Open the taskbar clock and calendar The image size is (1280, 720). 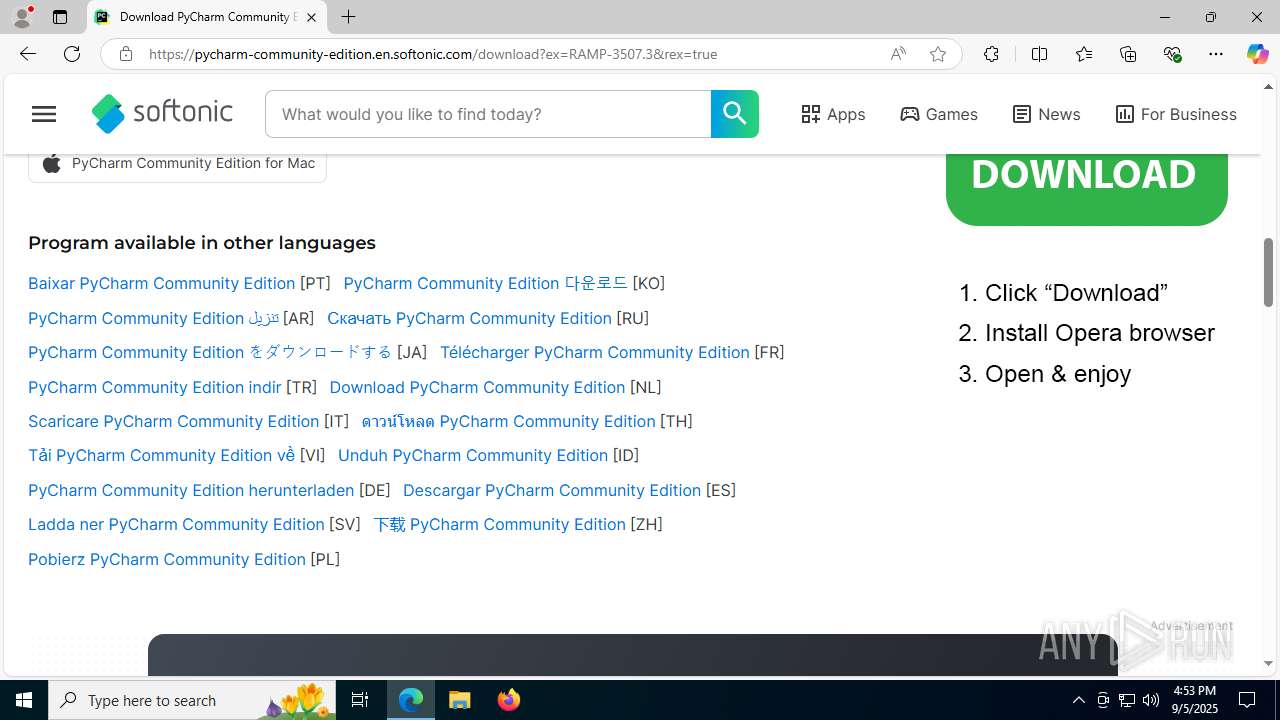point(1194,700)
